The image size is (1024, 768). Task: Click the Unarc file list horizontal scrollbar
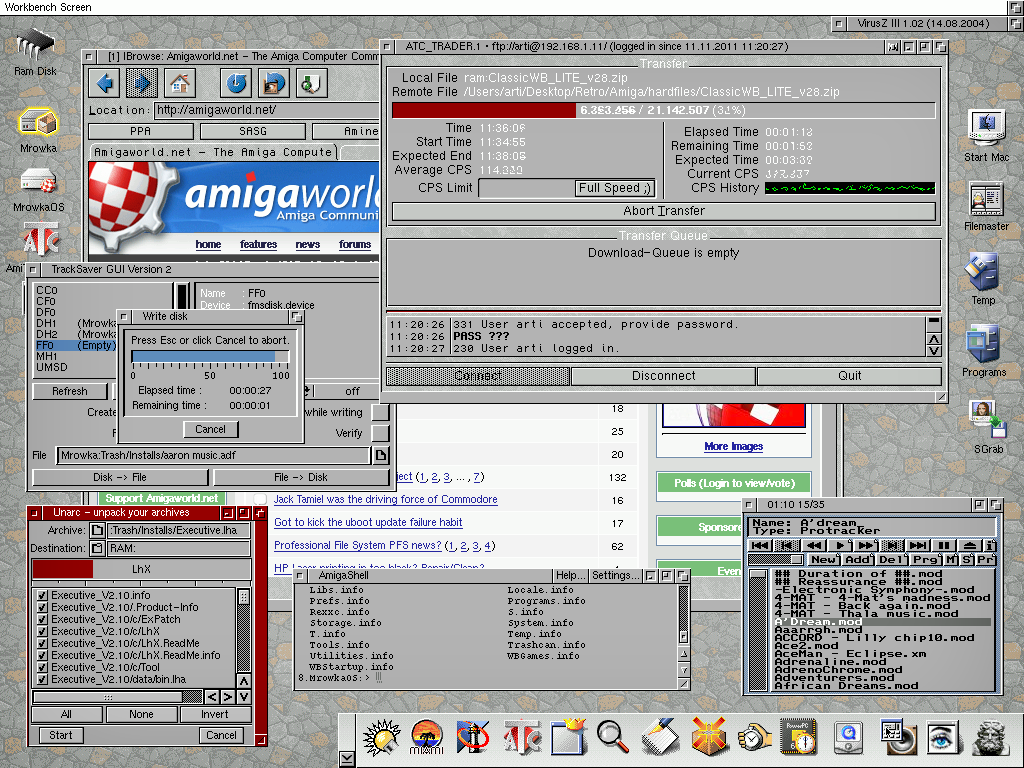click(x=118, y=697)
